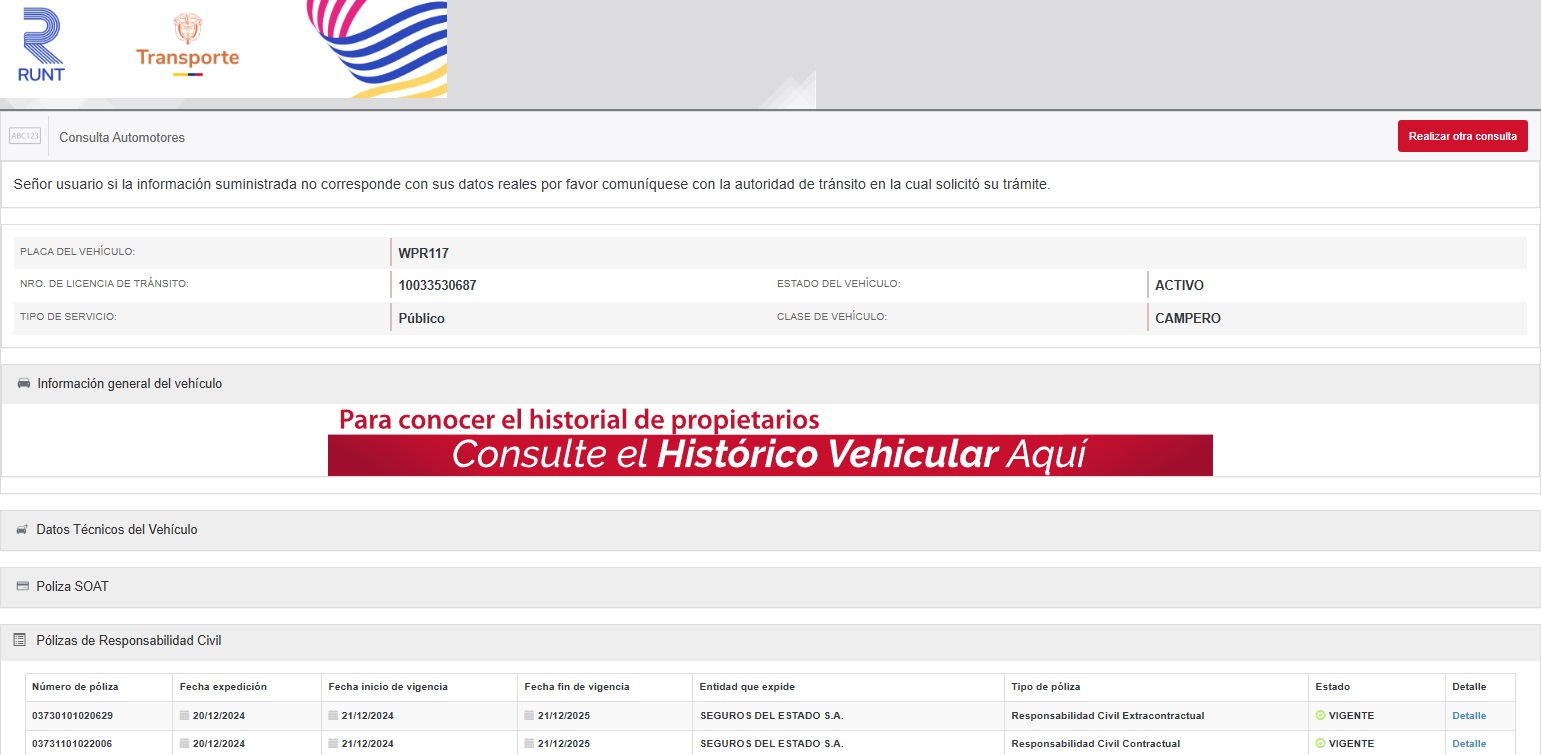1541x755 pixels.
Task: Expand Datos Técnicos del Vehículo section
Action: pos(117,530)
